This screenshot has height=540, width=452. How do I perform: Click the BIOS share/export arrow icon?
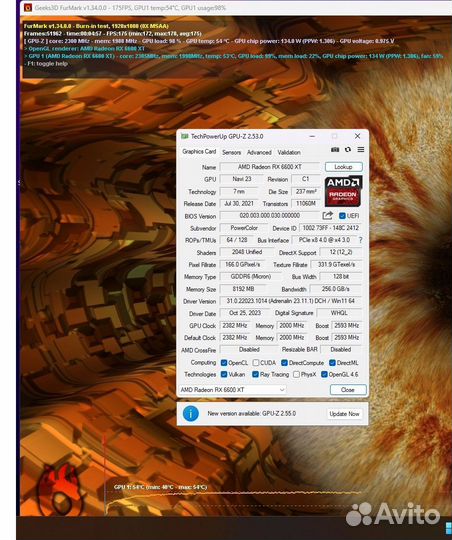coord(328,216)
